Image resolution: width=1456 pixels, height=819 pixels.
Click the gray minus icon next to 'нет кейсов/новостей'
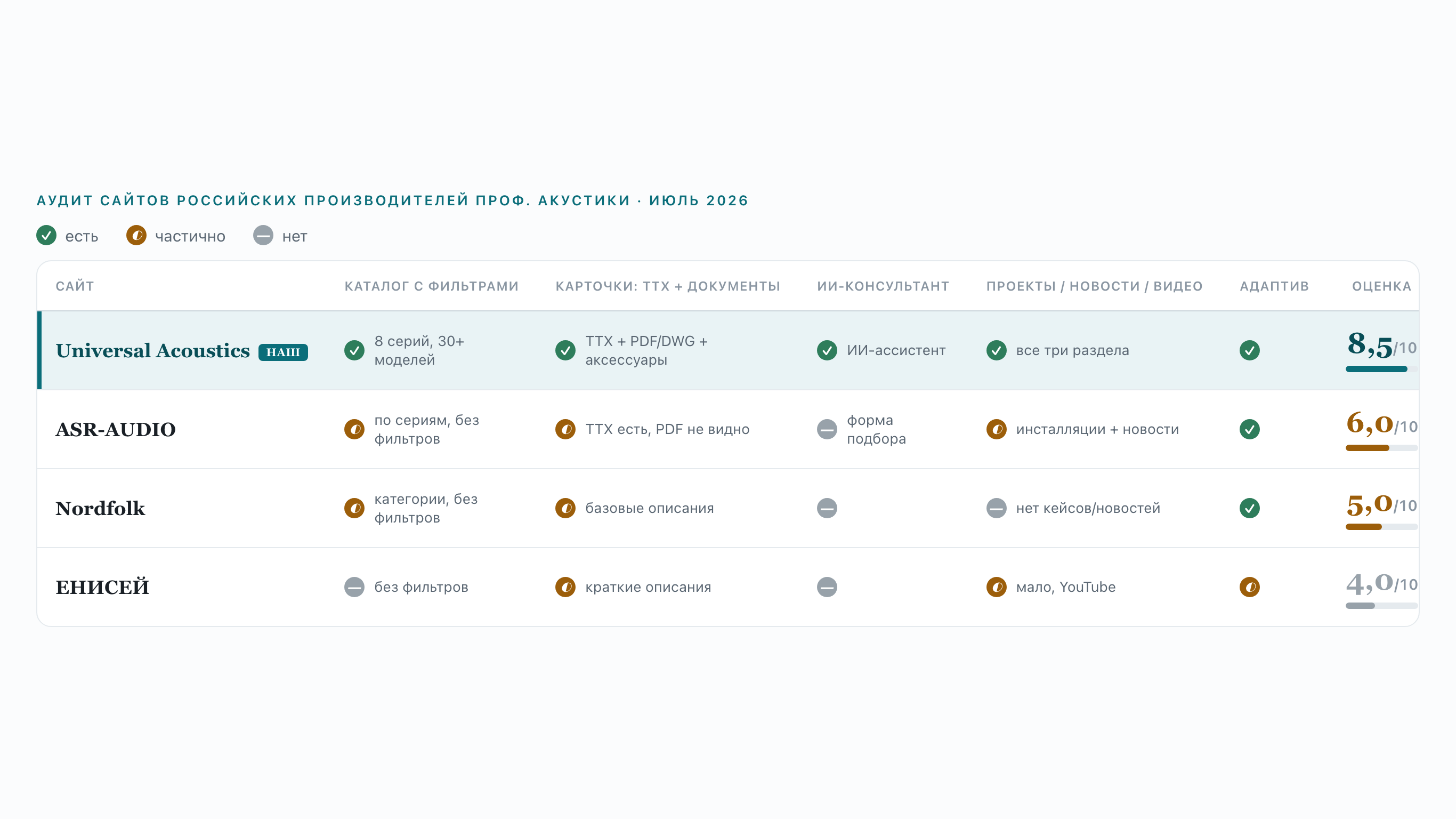pos(997,508)
